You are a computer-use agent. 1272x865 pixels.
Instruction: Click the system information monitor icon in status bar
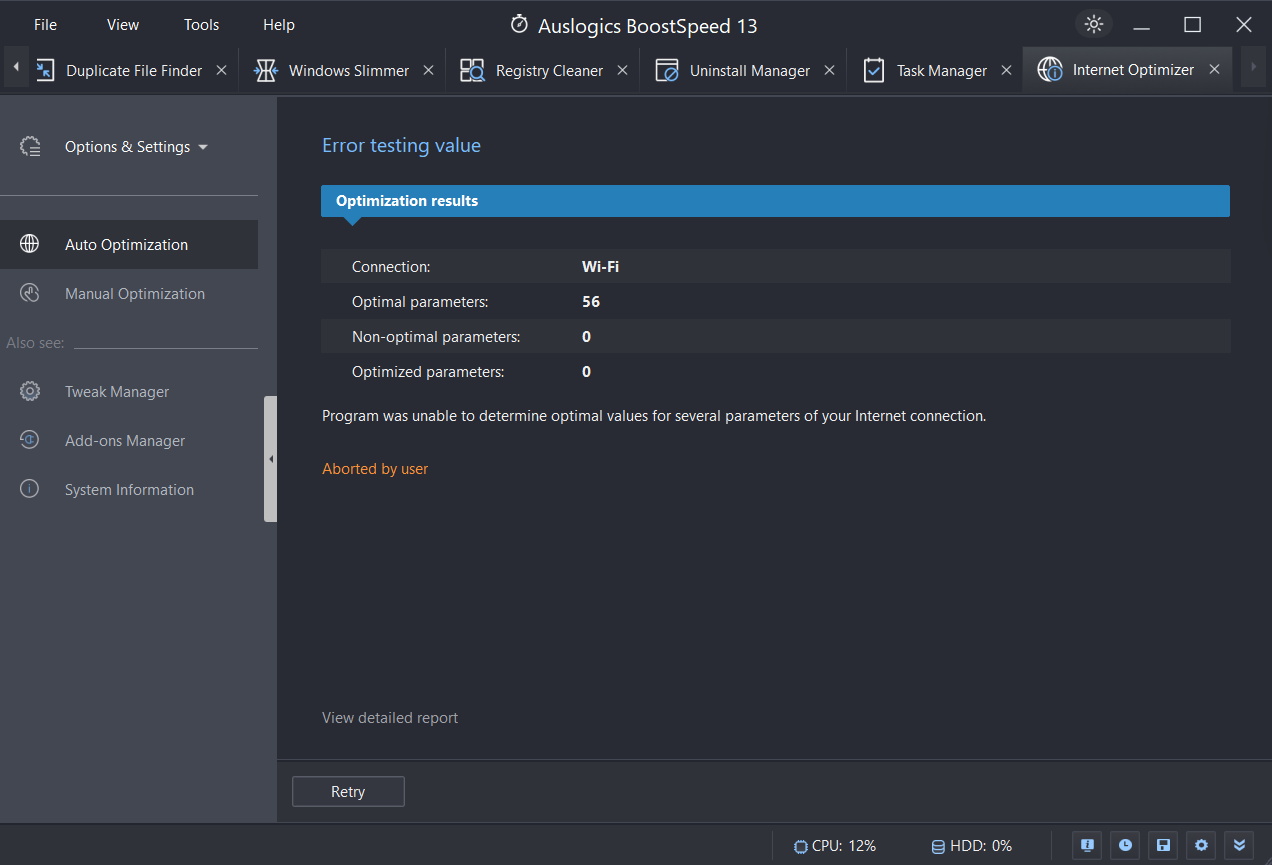(x=1087, y=845)
